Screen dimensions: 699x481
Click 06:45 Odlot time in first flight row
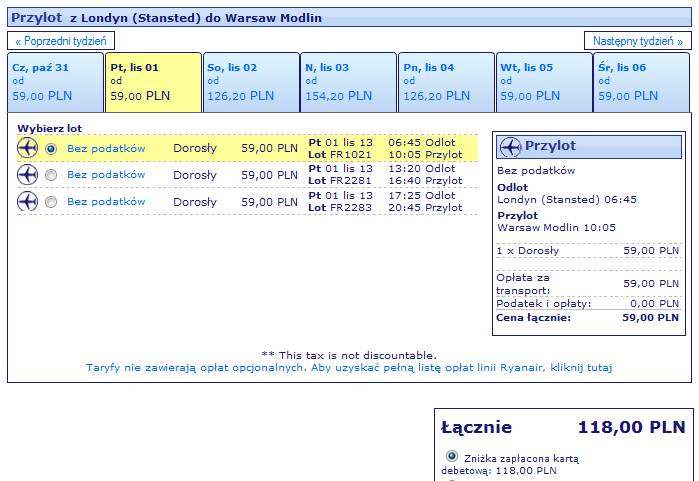pyautogui.click(x=422, y=143)
